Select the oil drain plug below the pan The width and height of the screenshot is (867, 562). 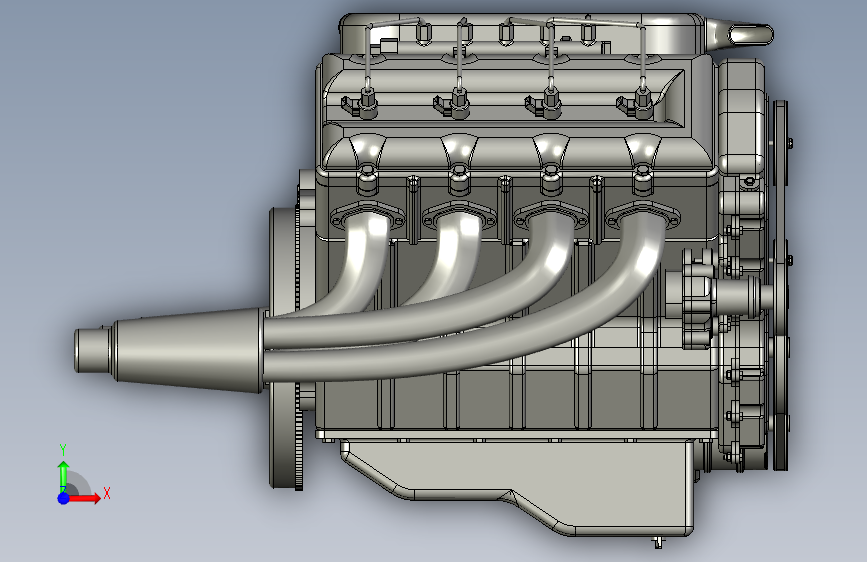(657, 542)
